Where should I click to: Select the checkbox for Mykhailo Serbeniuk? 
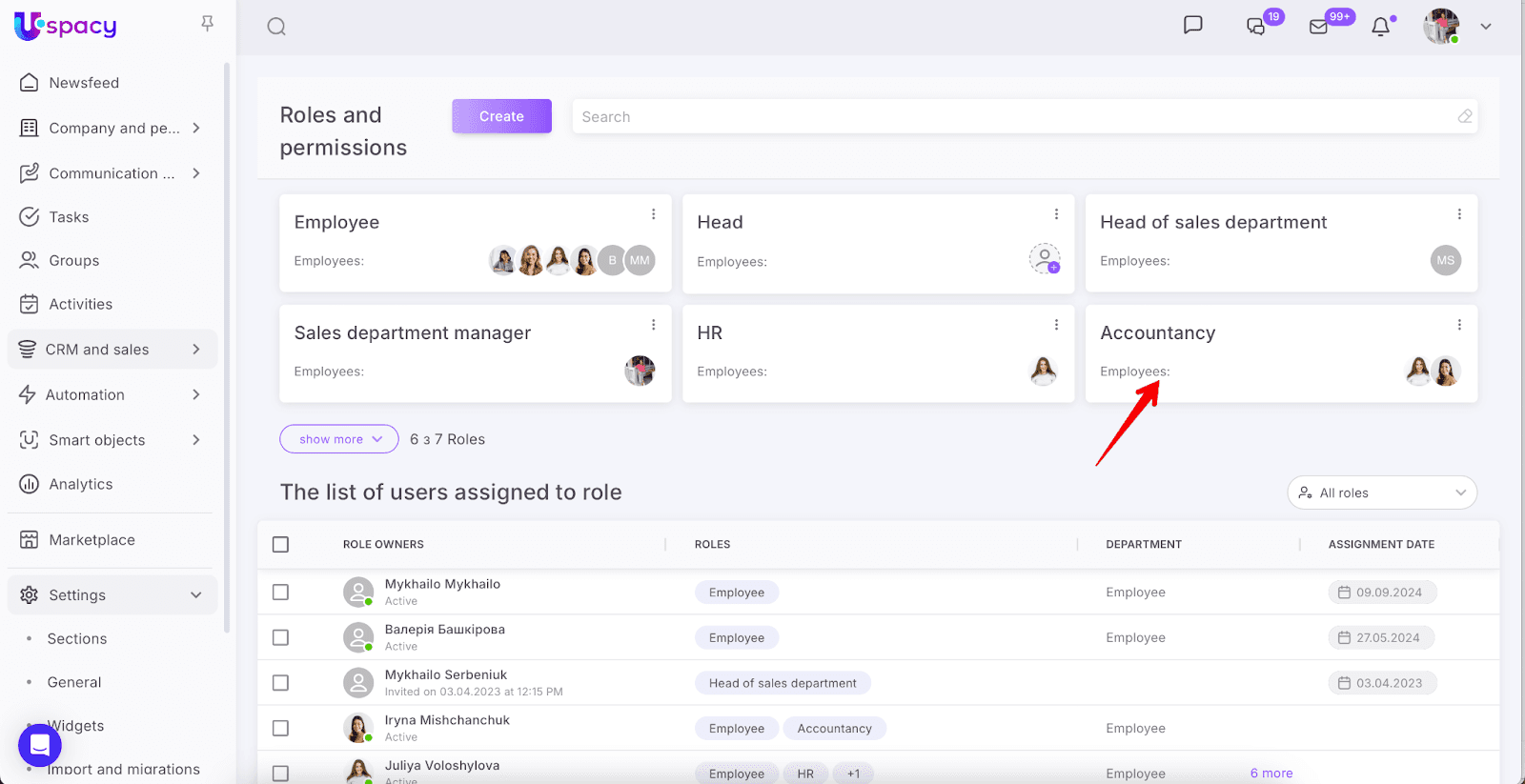click(x=280, y=683)
